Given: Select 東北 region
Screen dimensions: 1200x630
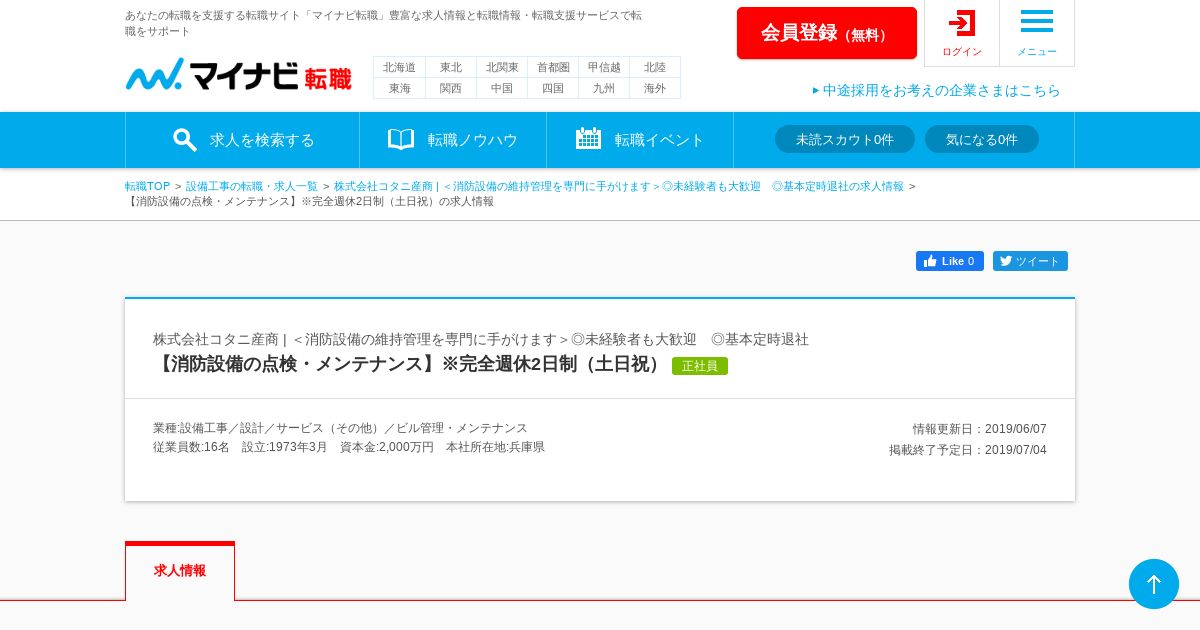Looking at the screenshot, I should coord(451,67).
